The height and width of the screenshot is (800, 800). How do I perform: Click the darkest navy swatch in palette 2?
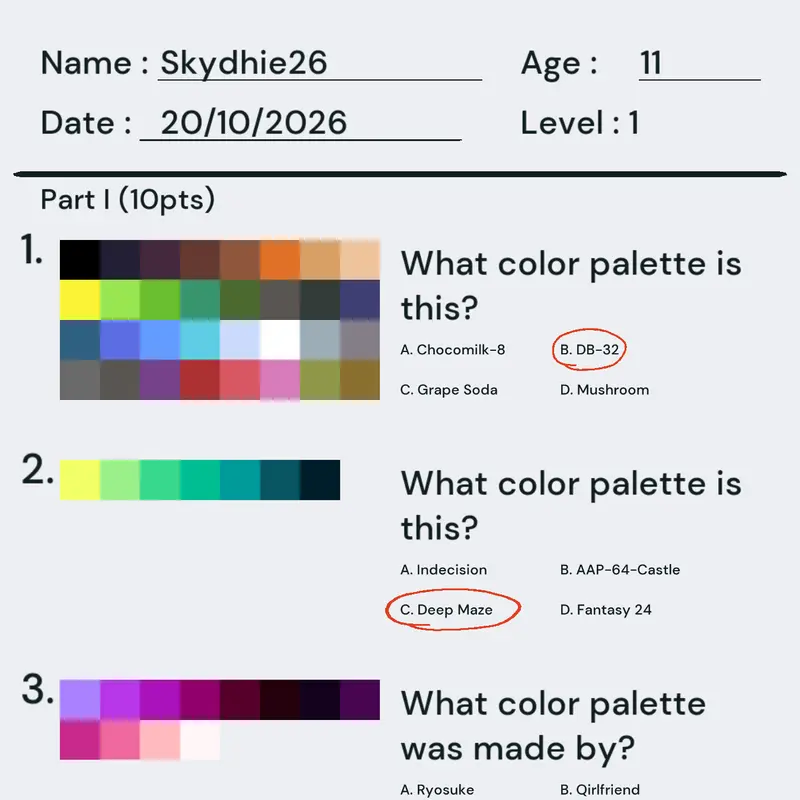320,480
